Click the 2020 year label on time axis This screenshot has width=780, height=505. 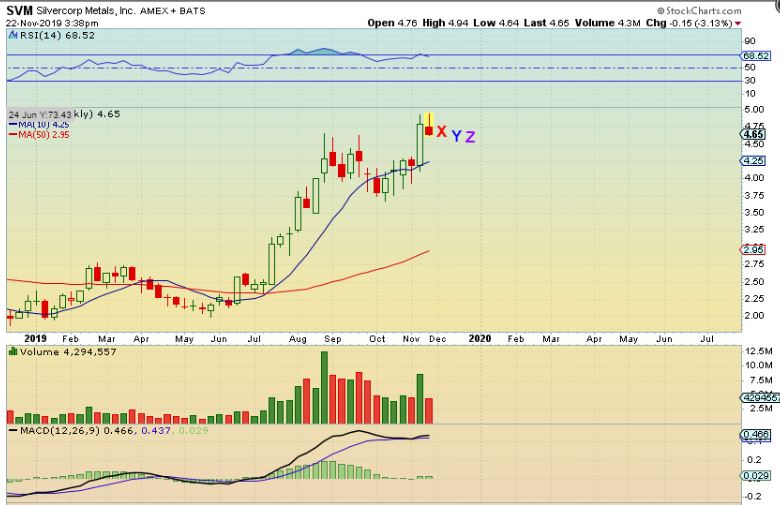480,339
